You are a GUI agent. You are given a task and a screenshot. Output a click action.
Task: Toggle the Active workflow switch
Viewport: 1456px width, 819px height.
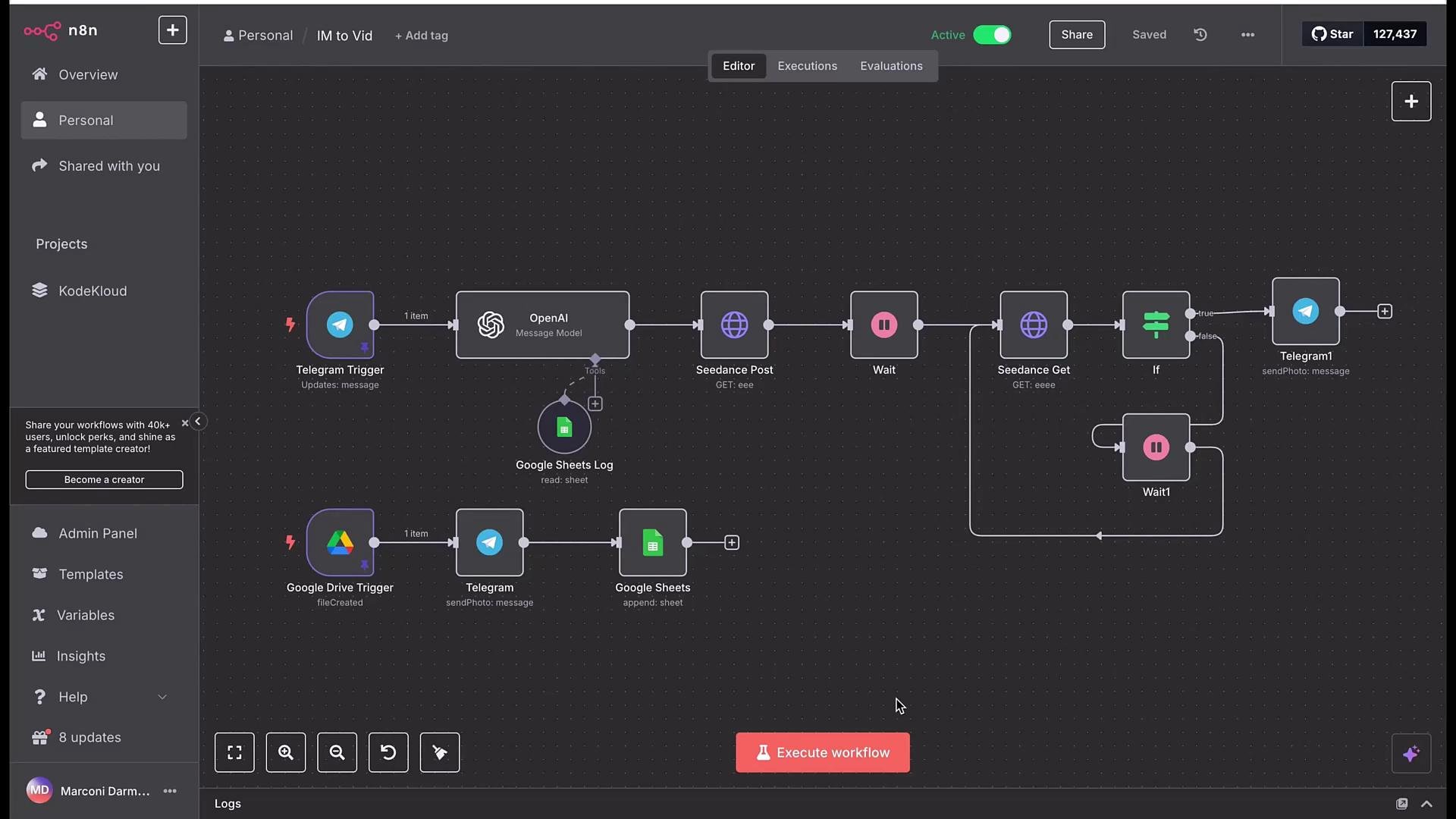[992, 35]
